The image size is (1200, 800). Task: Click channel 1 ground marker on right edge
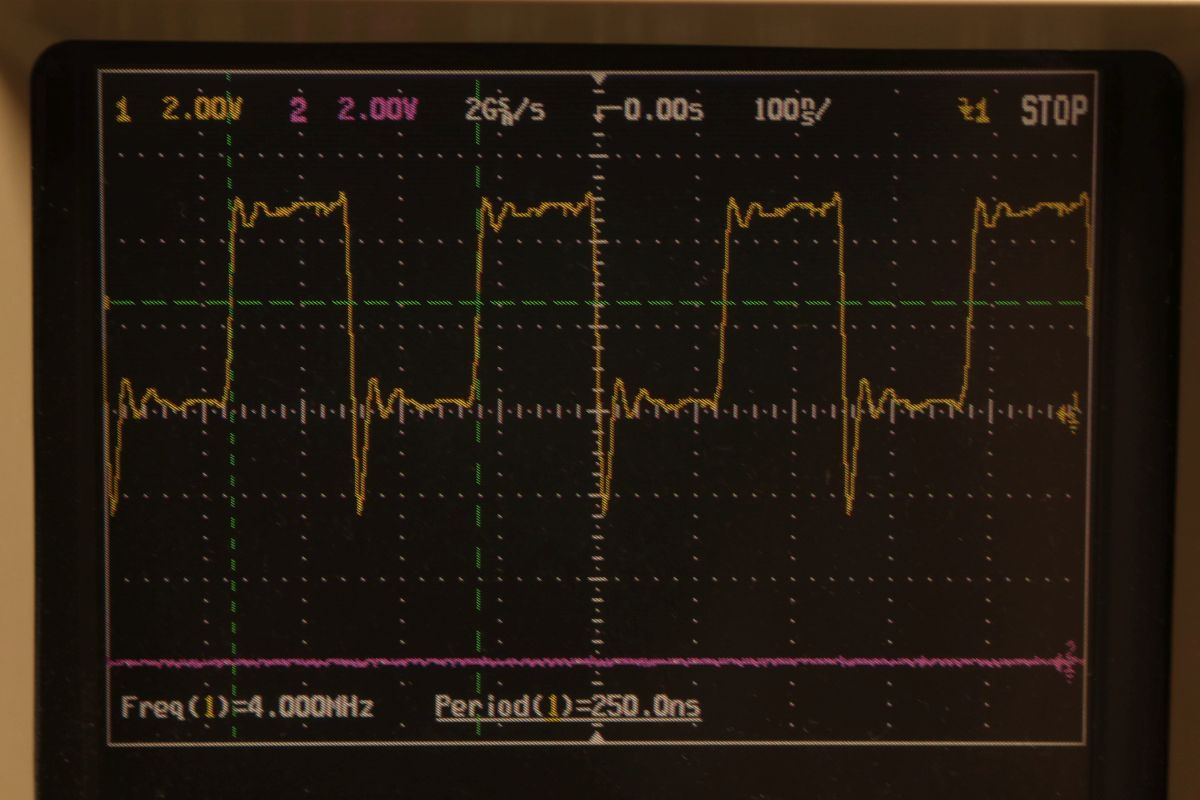1071,413
